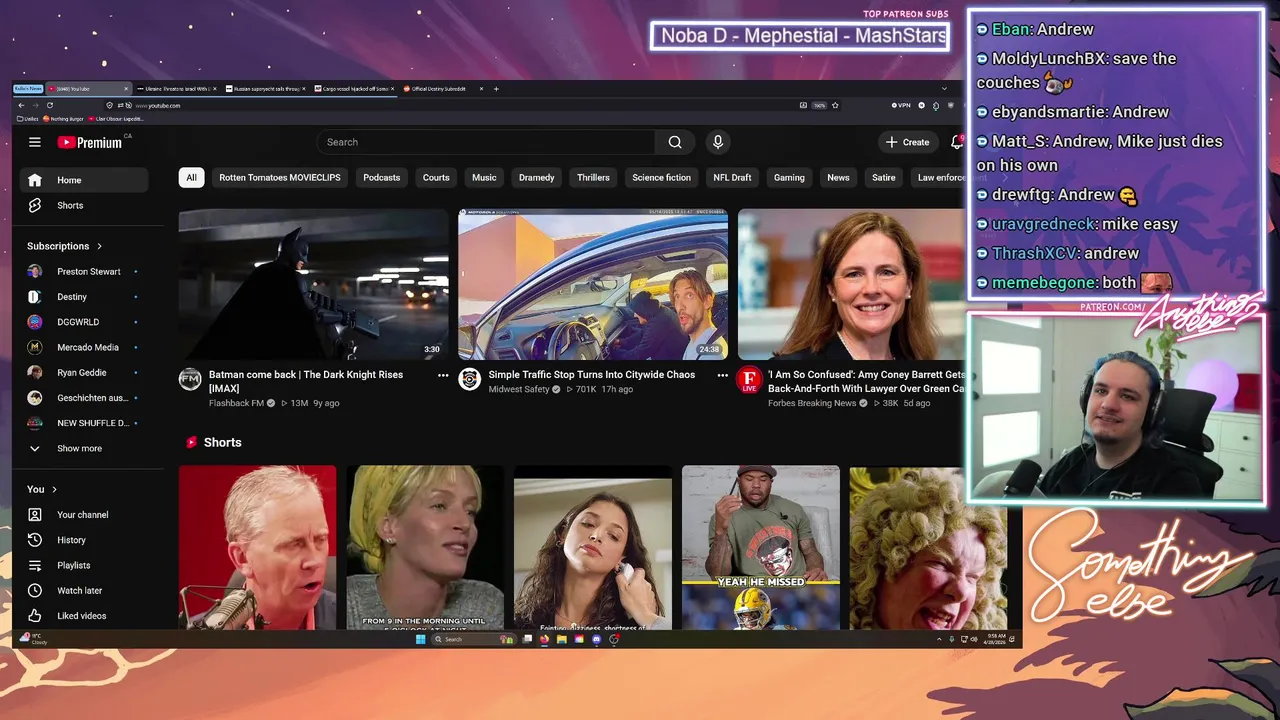This screenshot has height=720, width=1280.
Task: Open the 'Simple Traffic Stop Turns Into Citywide Chaos' title
Action: [x=592, y=375]
